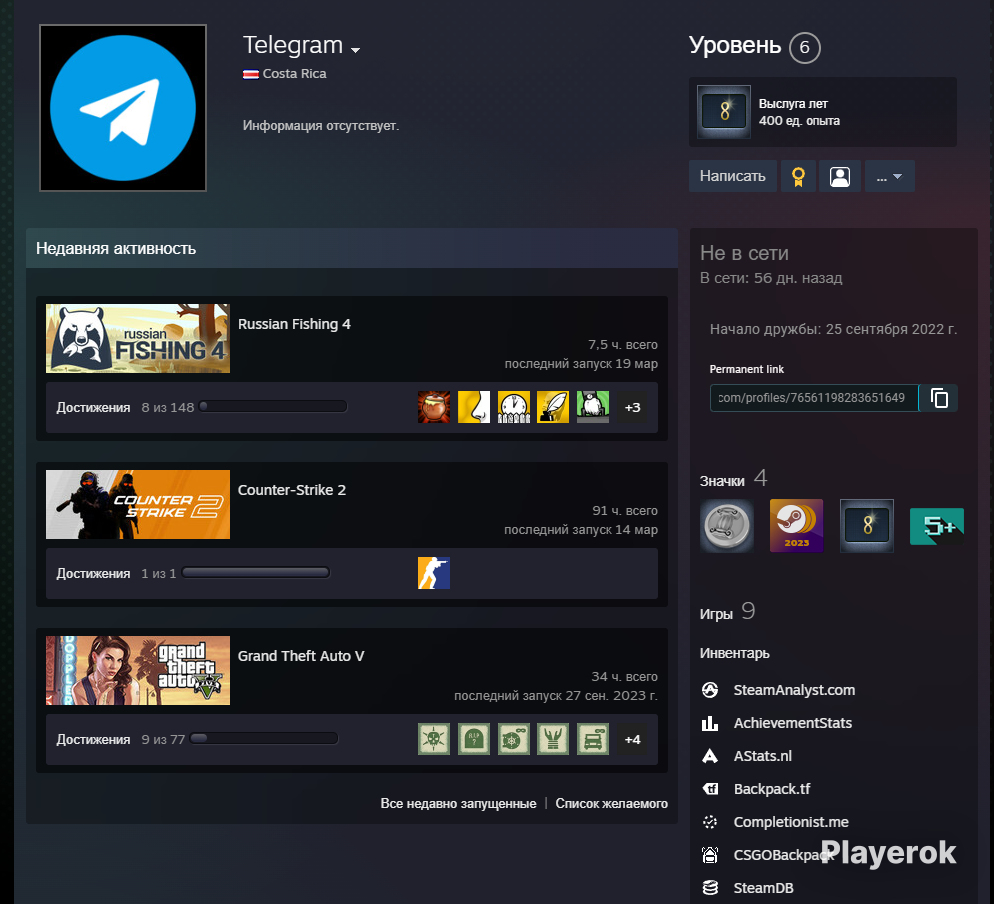View the nose achievement icon in Russian Fishing 4
This screenshot has height=904, width=994.
[x=474, y=407]
